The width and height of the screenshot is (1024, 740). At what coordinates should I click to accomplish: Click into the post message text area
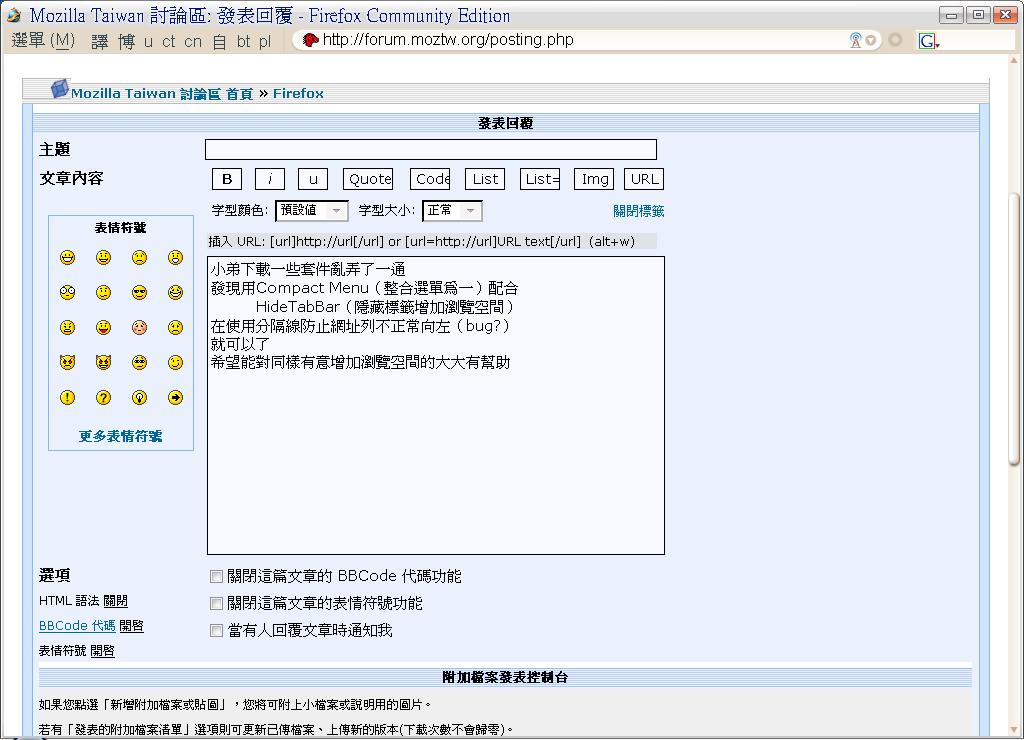click(436, 406)
